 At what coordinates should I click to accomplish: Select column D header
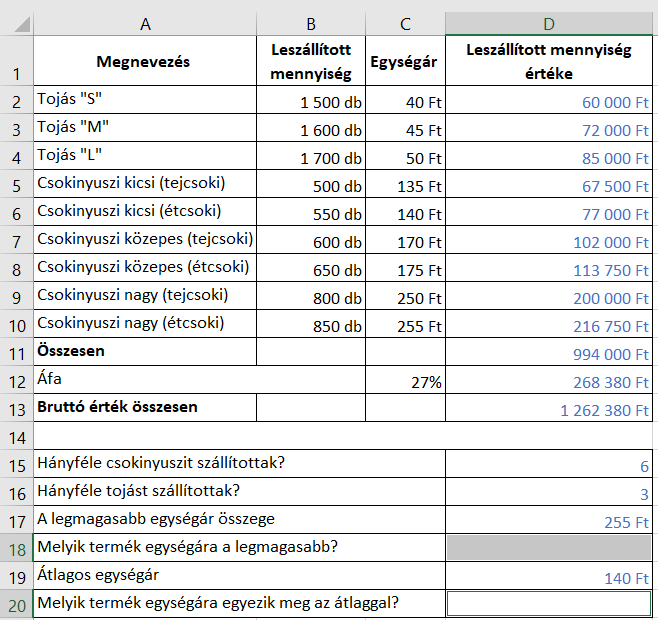point(548,23)
